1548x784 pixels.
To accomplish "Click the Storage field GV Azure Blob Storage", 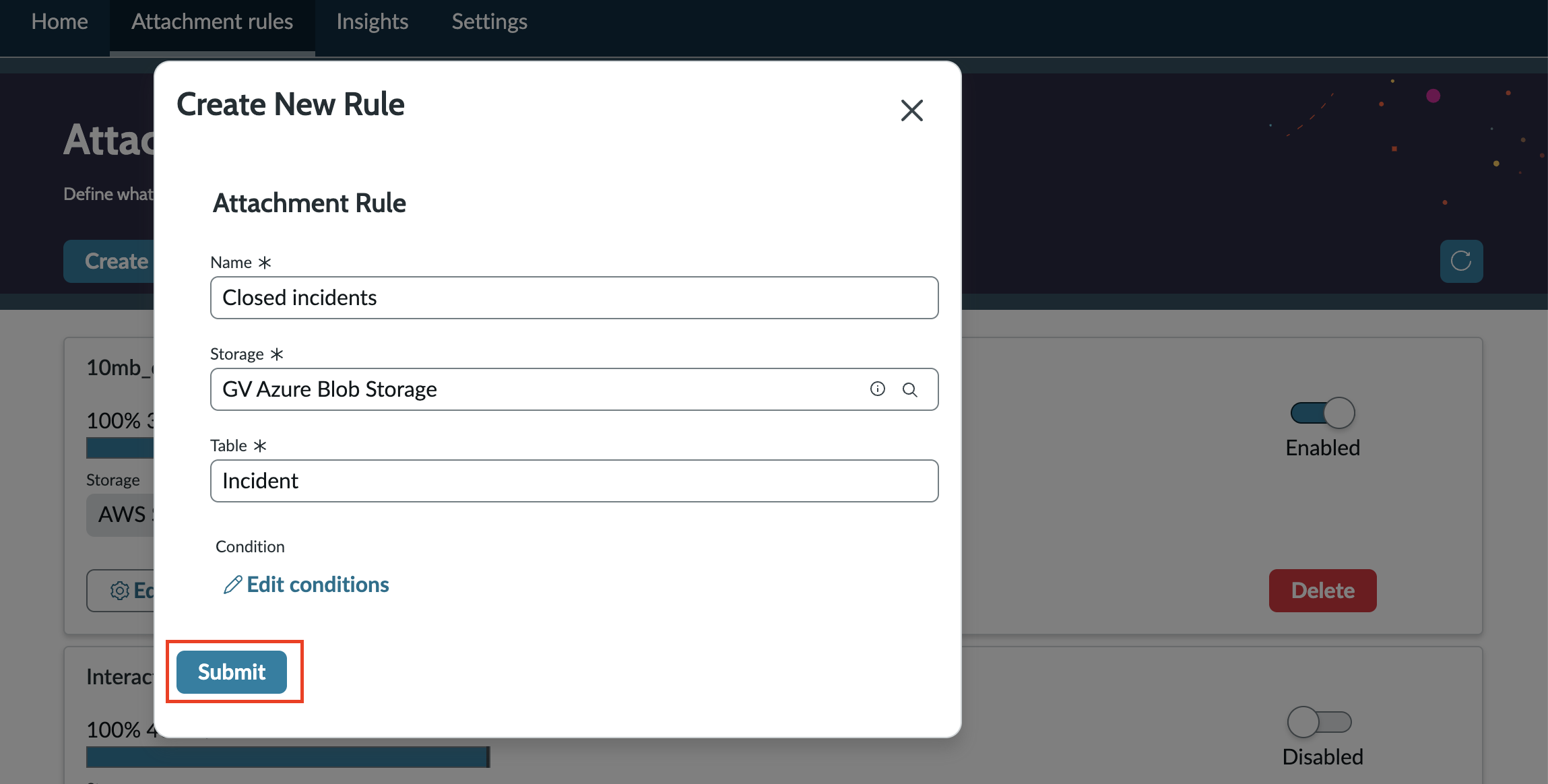I will (574, 389).
